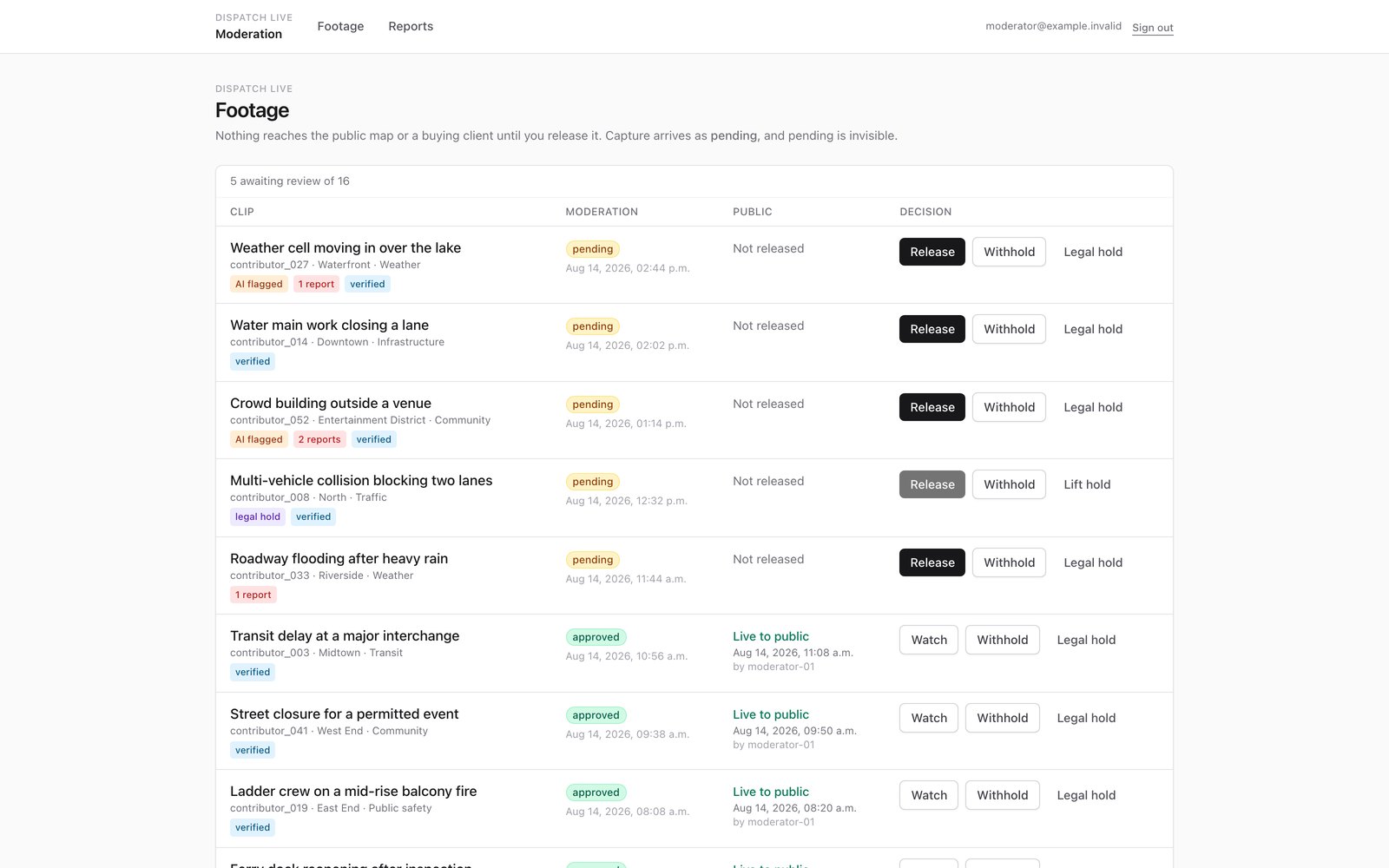Withhold the Crowd building outside a venue clip
This screenshot has width=1389, height=868.
1009,407
